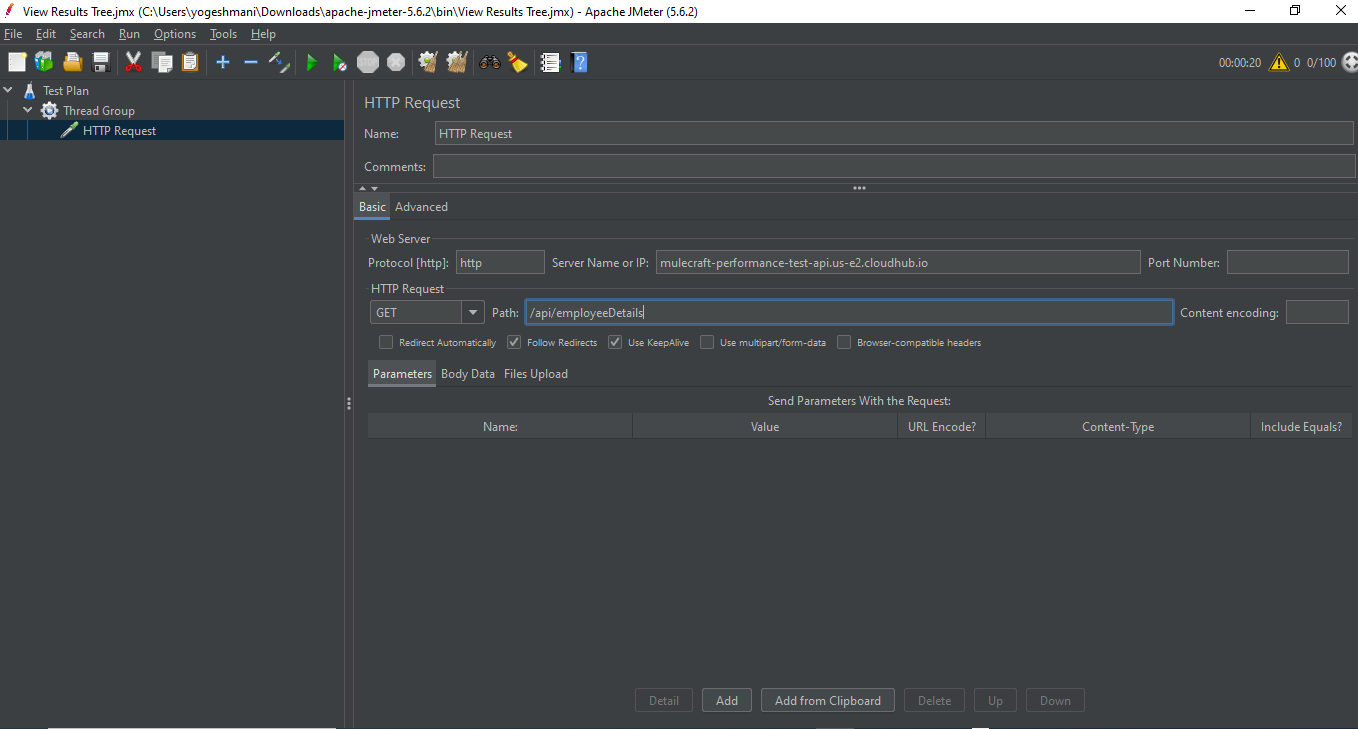Click Start no pauses toolbar icon

coord(339,62)
